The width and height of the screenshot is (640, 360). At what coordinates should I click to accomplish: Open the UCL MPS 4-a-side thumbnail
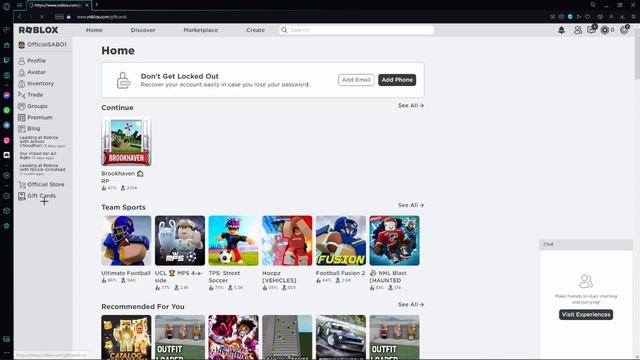(x=180, y=241)
